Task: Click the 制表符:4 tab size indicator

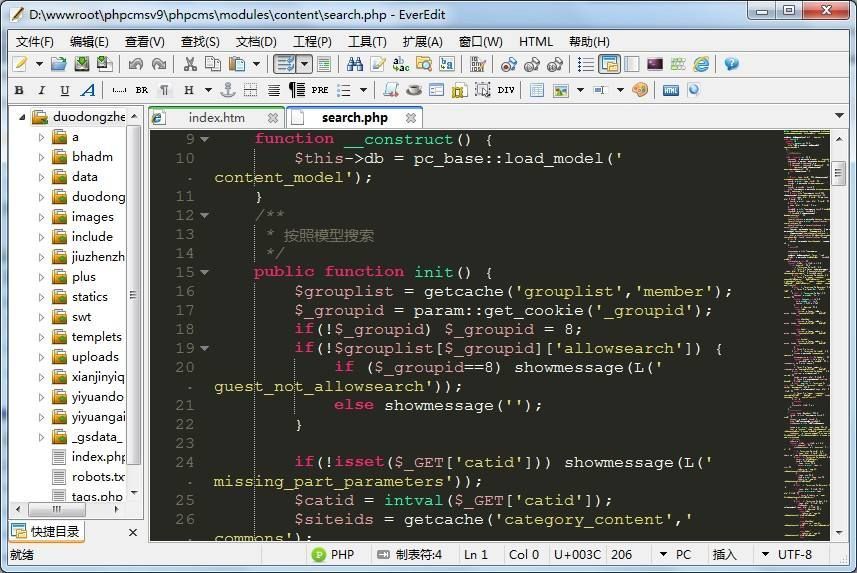Action: click(410, 554)
